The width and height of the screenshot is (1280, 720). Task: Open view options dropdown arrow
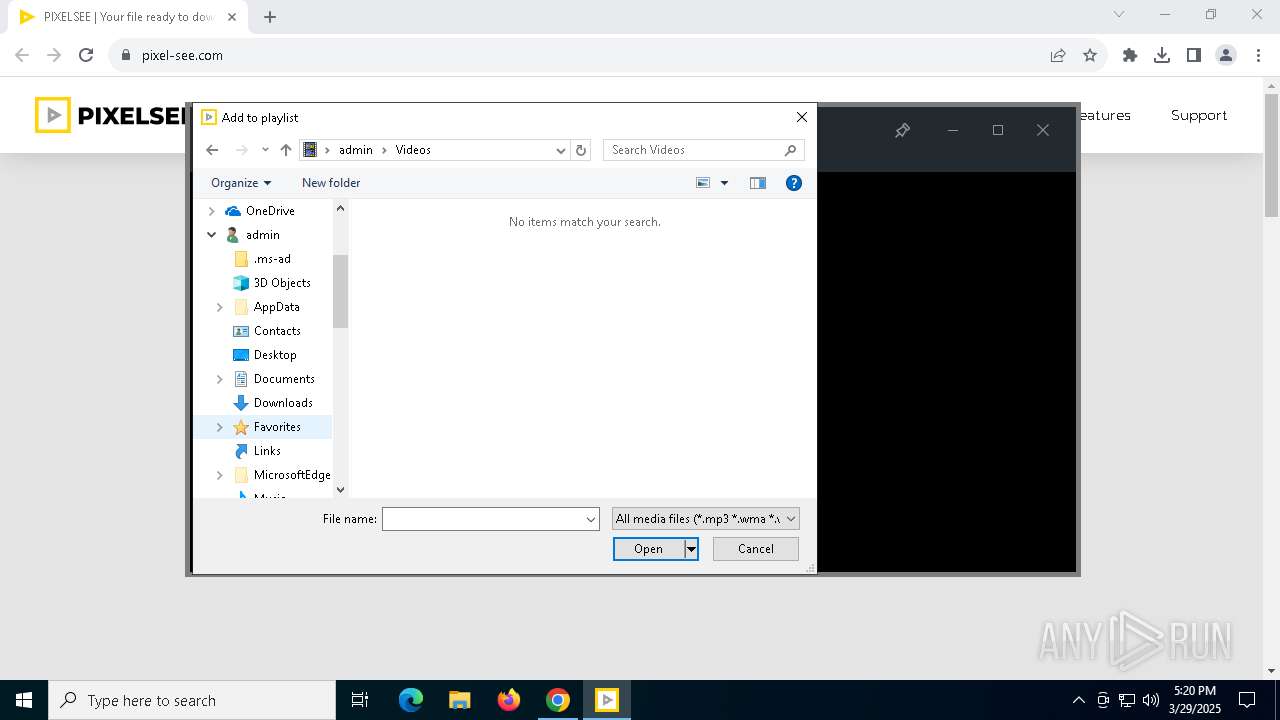[724, 183]
